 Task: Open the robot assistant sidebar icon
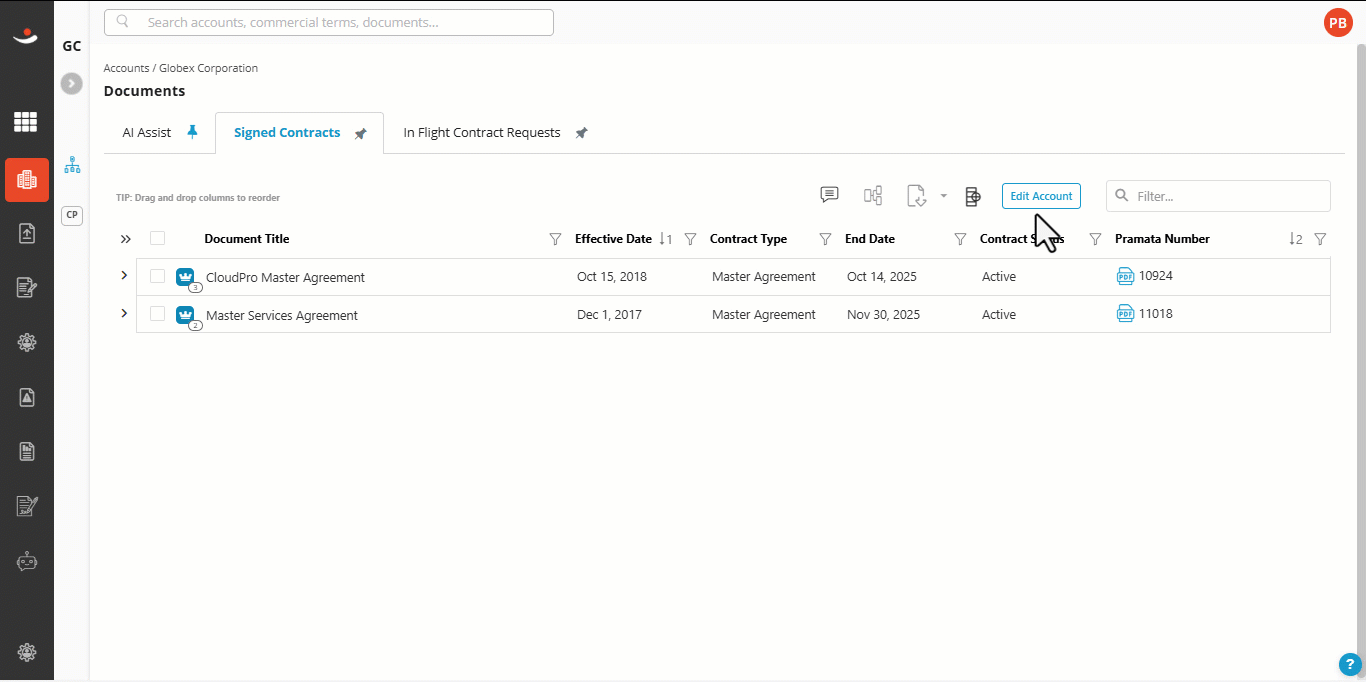coord(26,561)
